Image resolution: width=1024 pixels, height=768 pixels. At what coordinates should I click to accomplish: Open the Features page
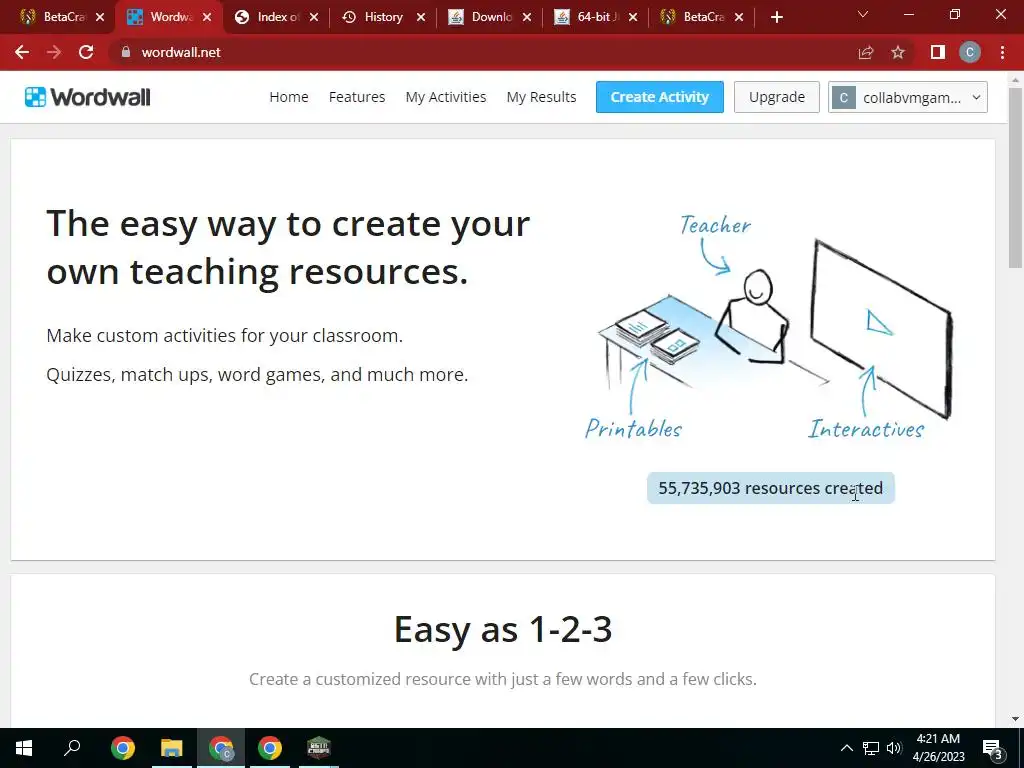pyautogui.click(x=357, y=97)
